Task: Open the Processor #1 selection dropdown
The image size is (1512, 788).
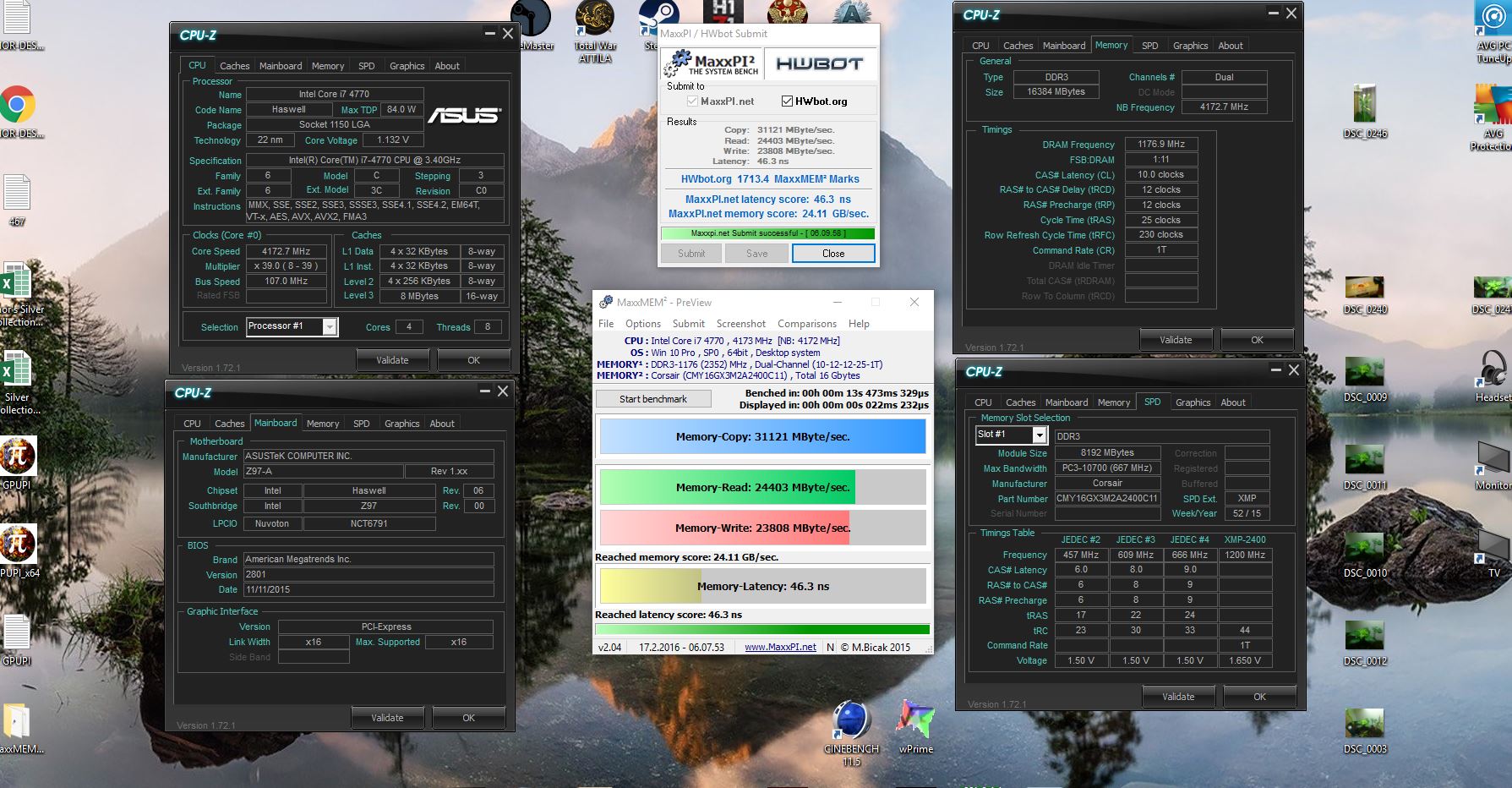Action: coord(330,326)
